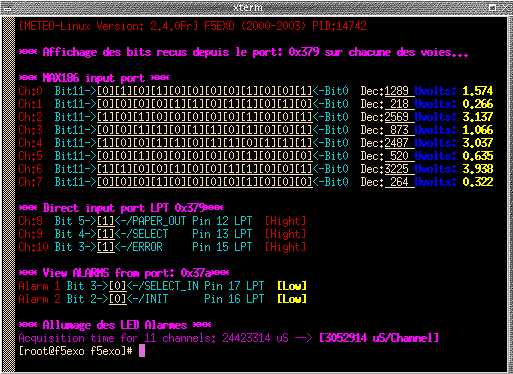This screenshot has width=513, height=374.
Task: Click the decimal value 2487
Action: (396, 143)
